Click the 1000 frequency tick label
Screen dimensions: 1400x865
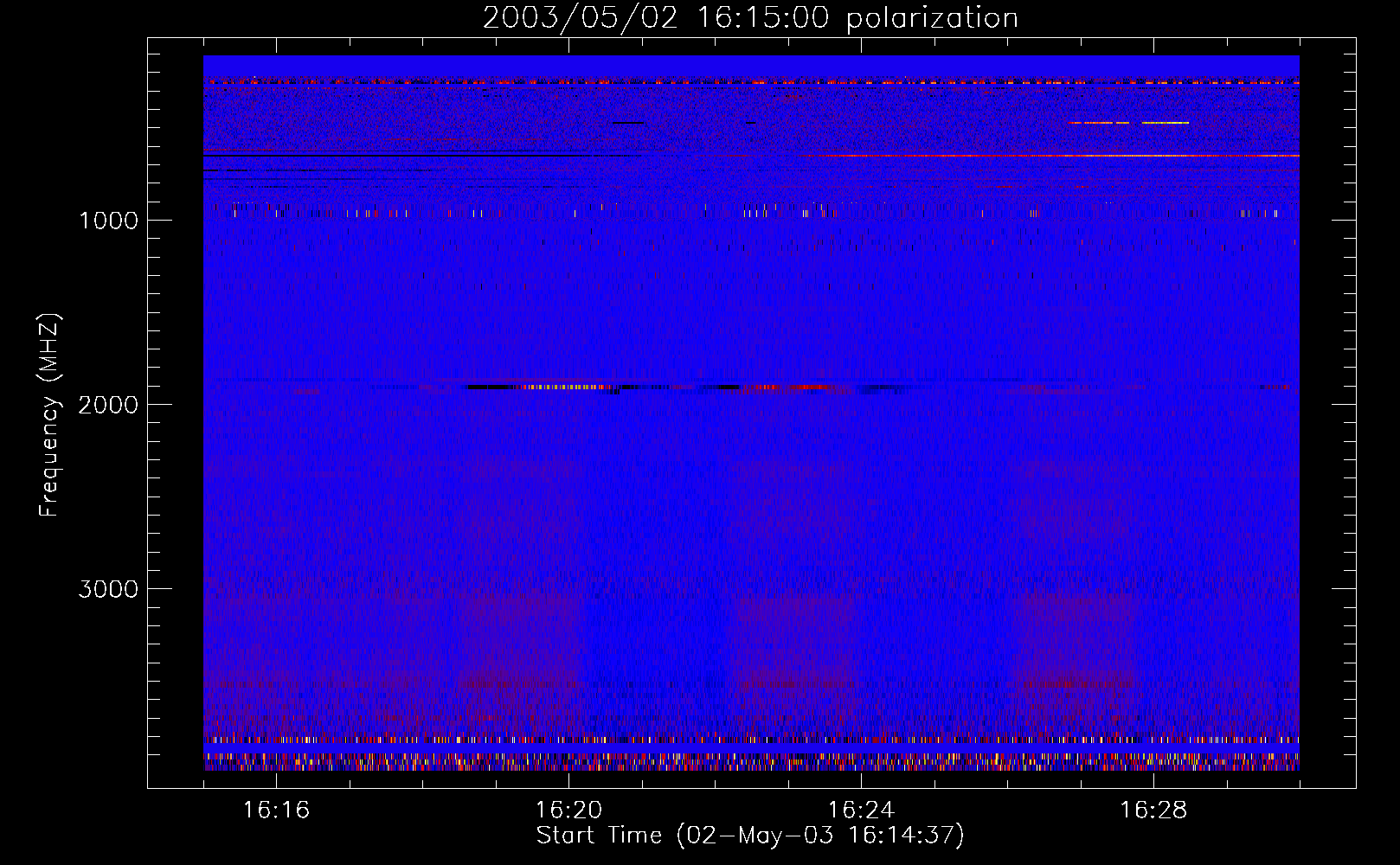click(108, 221)
